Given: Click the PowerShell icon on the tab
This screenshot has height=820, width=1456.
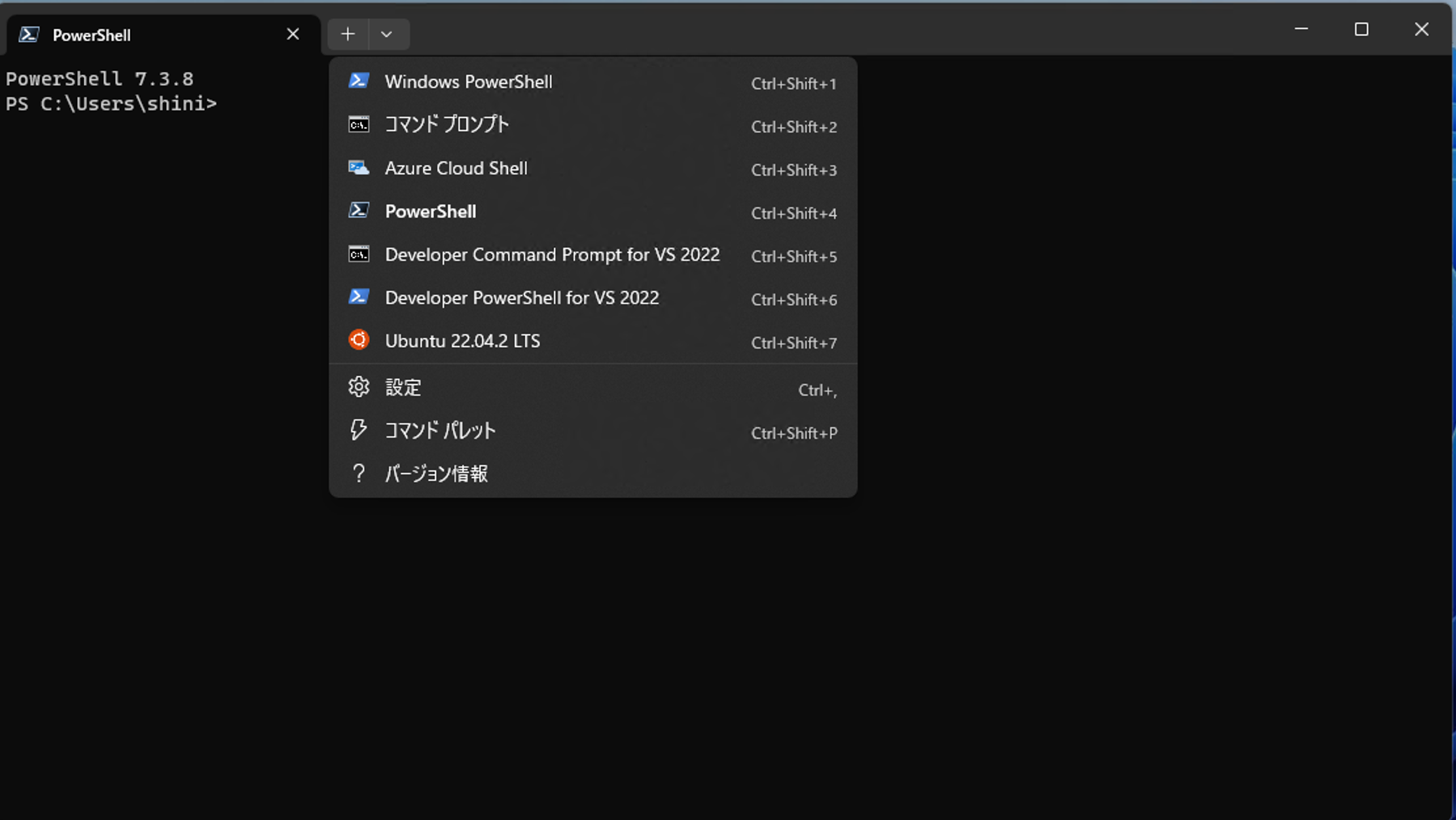Looking at the screenshot, I should 29,35.
